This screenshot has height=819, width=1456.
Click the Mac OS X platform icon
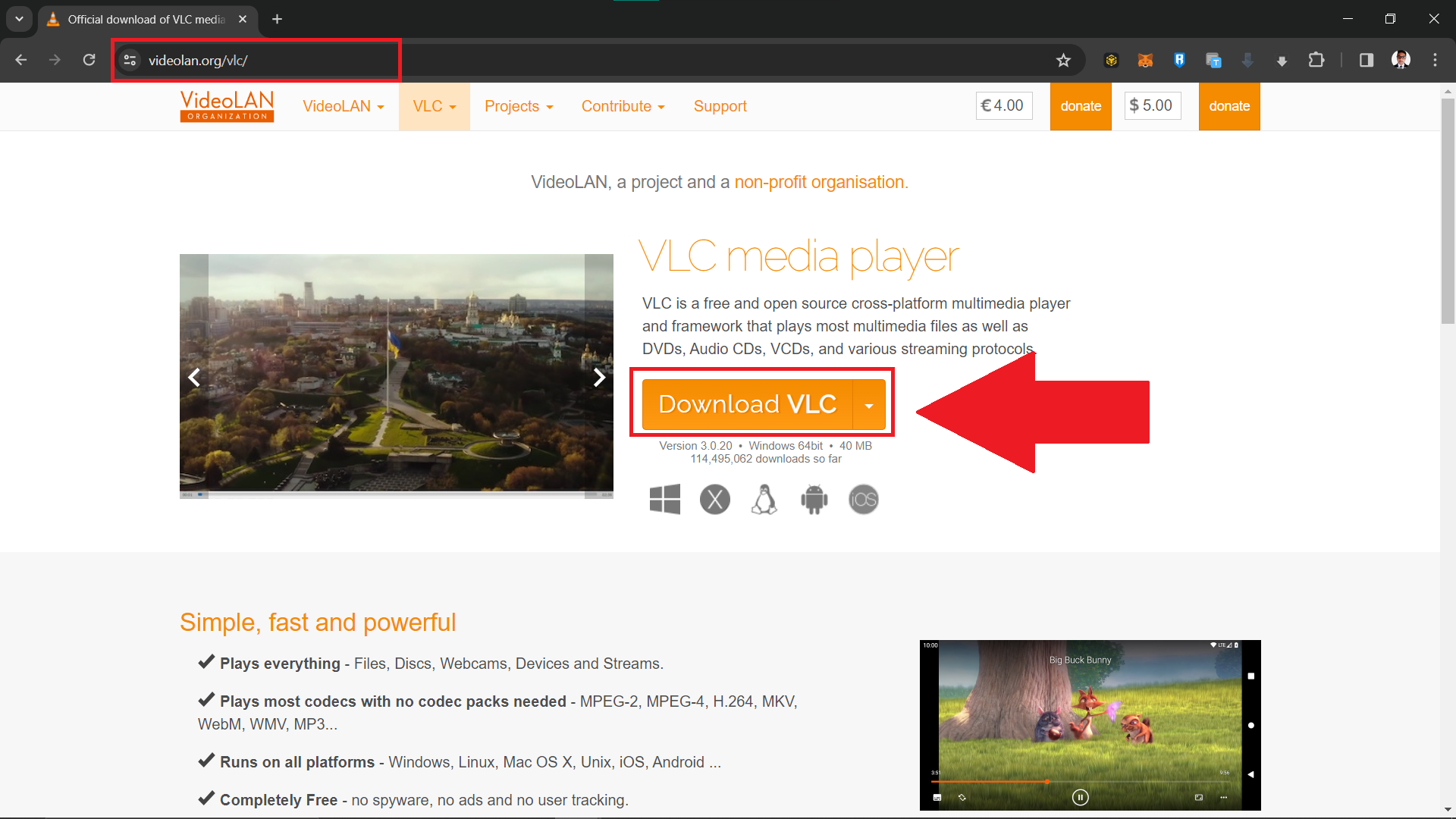[714, 499]
